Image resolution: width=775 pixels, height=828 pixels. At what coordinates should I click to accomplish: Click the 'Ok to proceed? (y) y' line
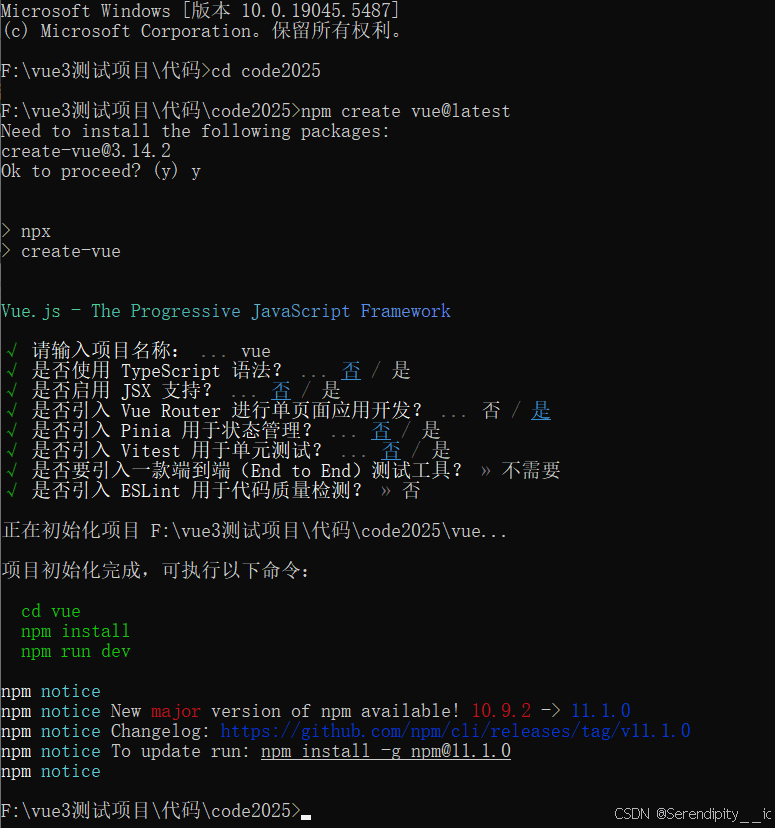[101, 171]
